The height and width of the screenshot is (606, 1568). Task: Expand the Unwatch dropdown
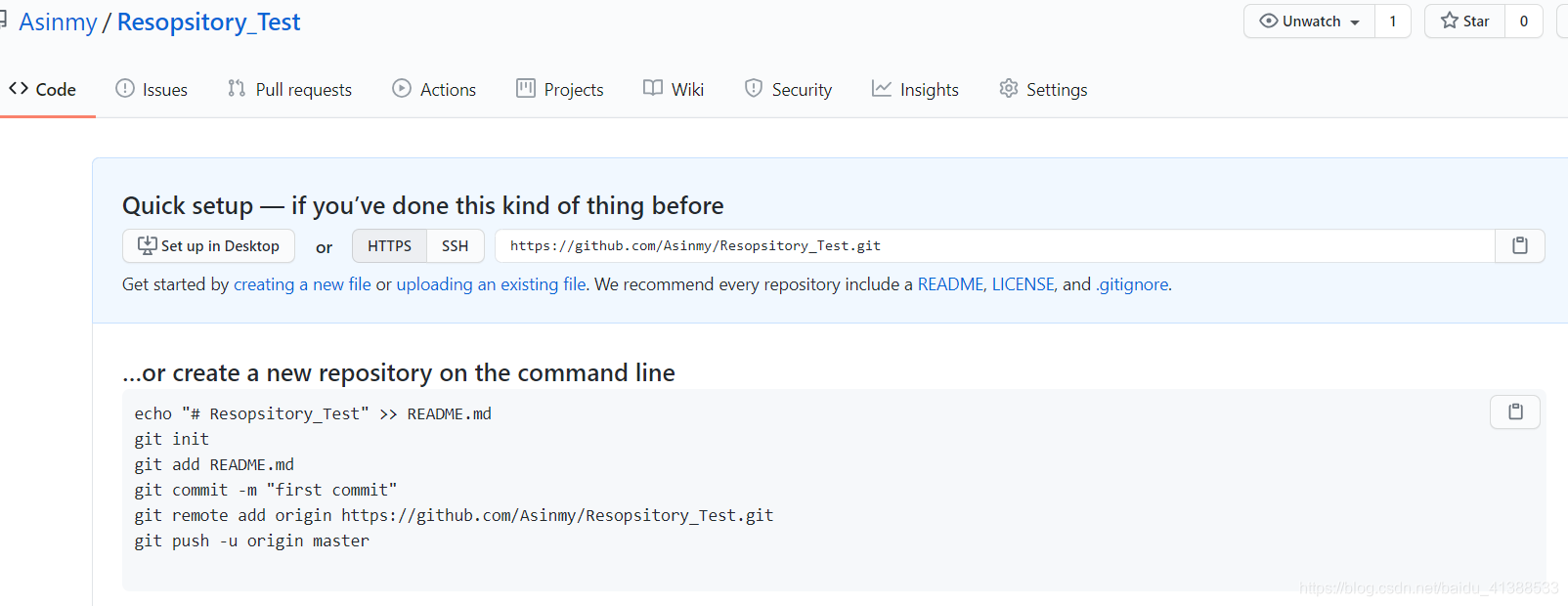click(1310, 22)
